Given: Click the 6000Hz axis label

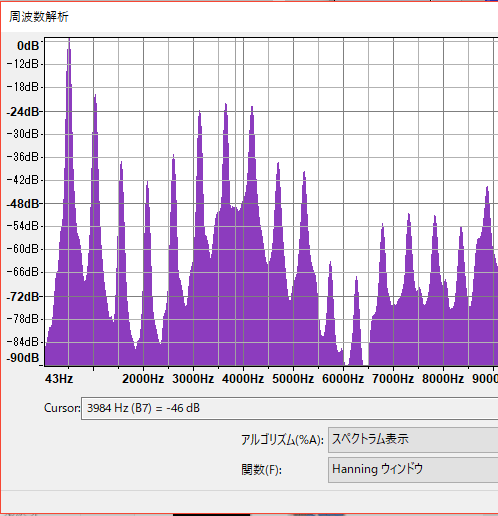Looking at the screenshot, I should pyautogui.click(x=343, y=379).
